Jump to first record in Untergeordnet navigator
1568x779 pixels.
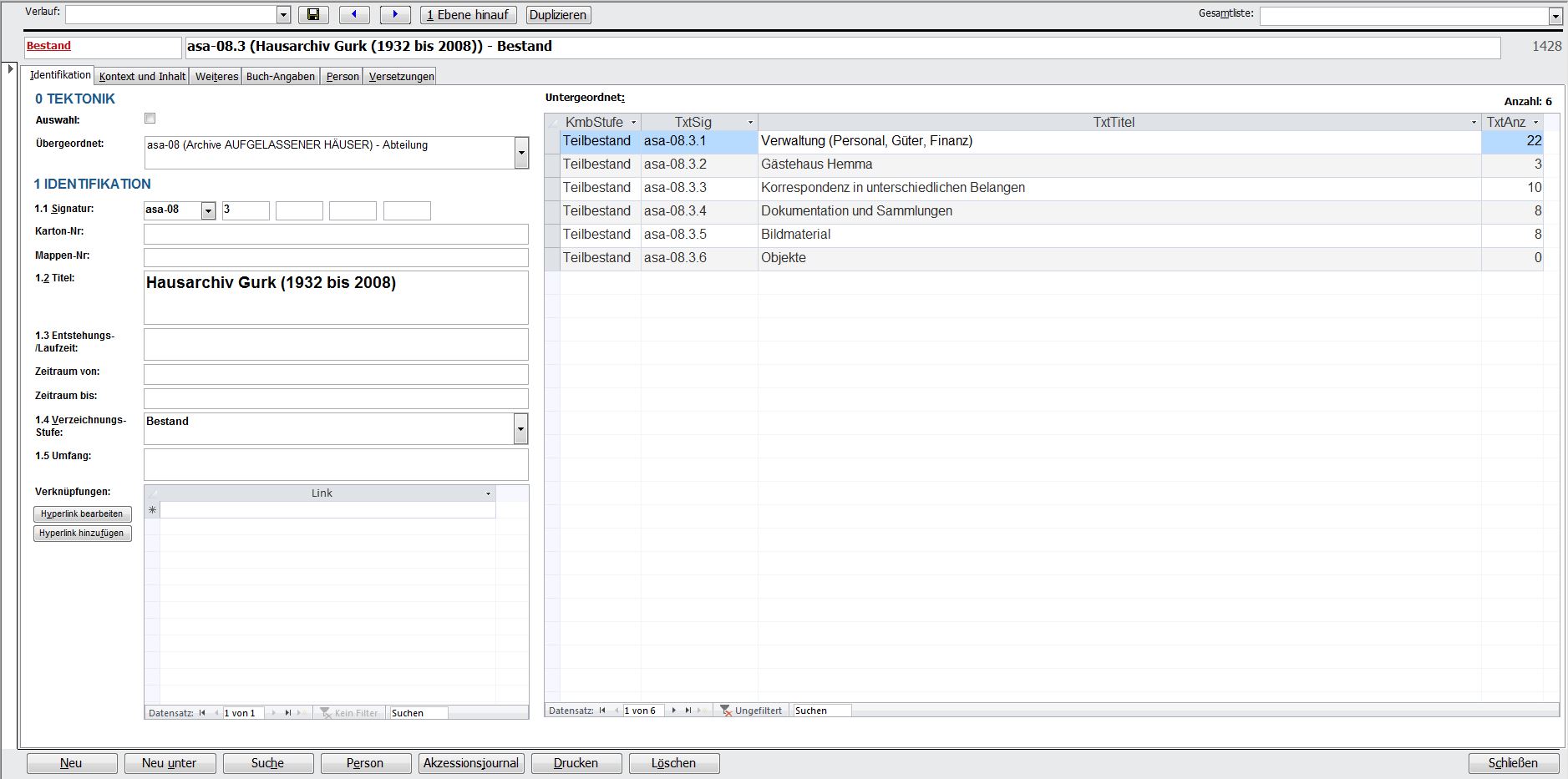coord(602,711)
